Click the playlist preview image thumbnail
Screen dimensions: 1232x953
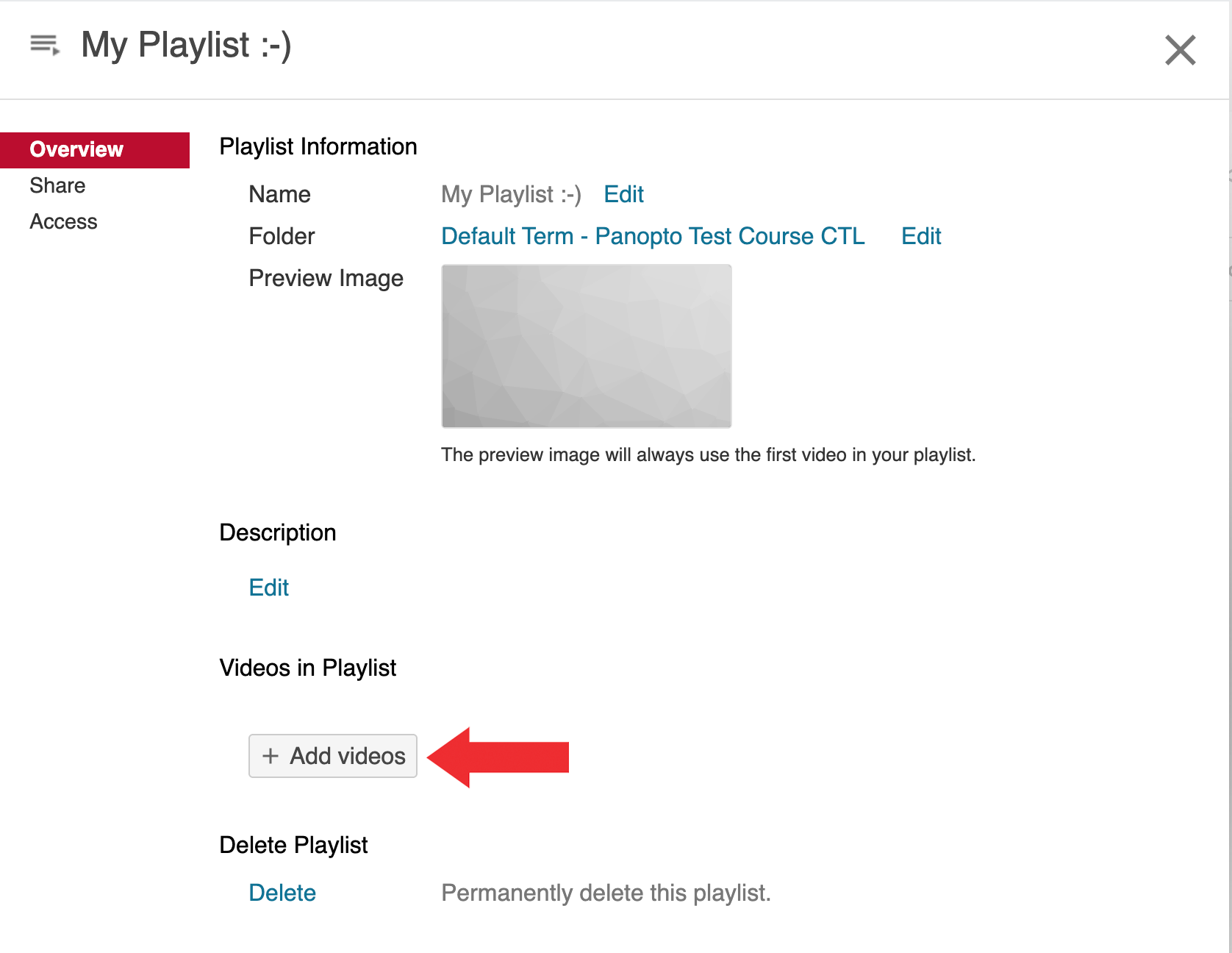pos(586,346)
